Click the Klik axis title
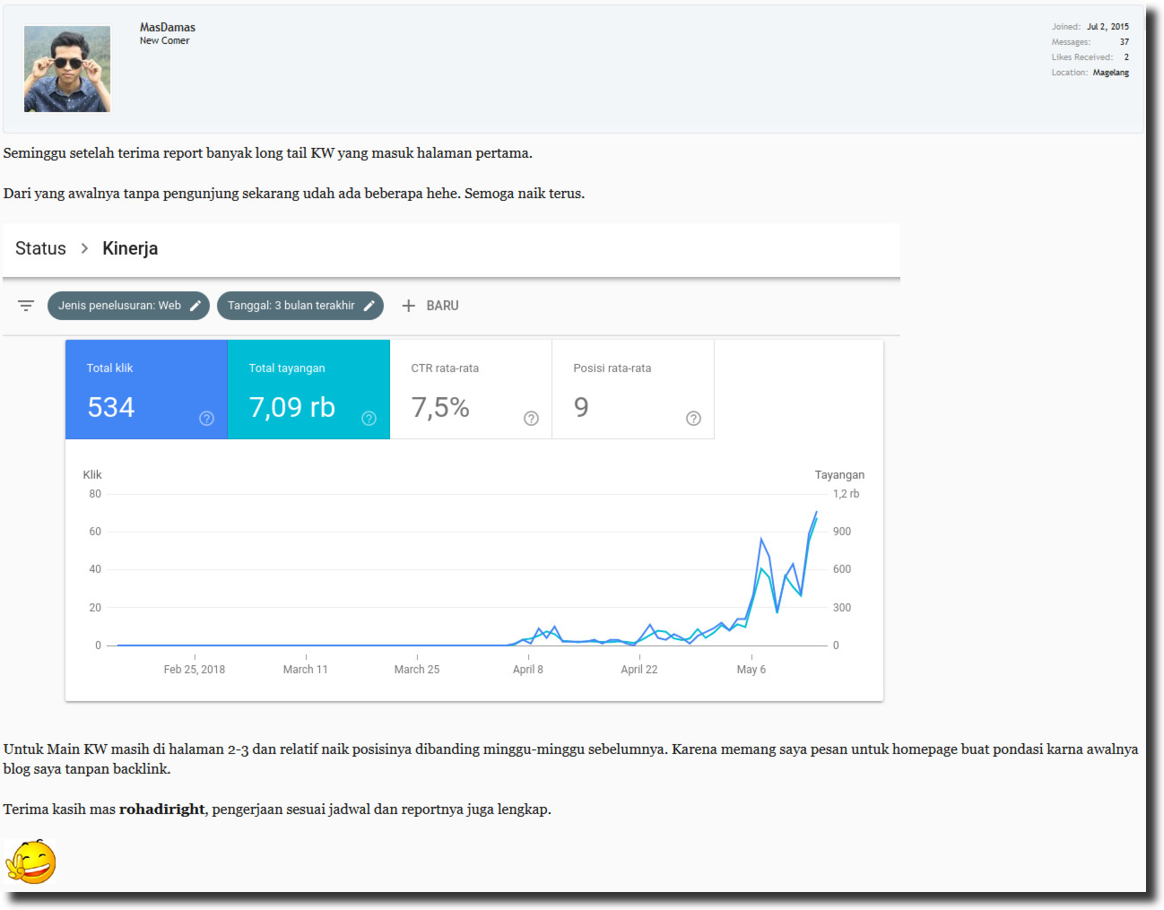Viewport: 1164px width, 910px height. point(92,475)
